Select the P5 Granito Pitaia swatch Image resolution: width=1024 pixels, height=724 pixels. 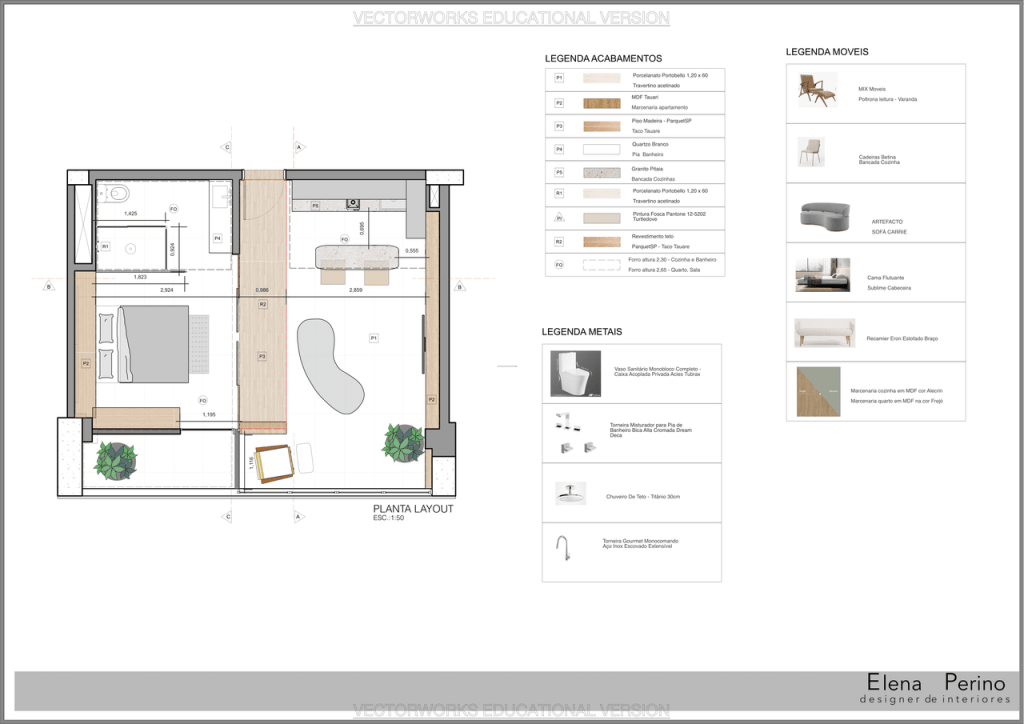601,171
